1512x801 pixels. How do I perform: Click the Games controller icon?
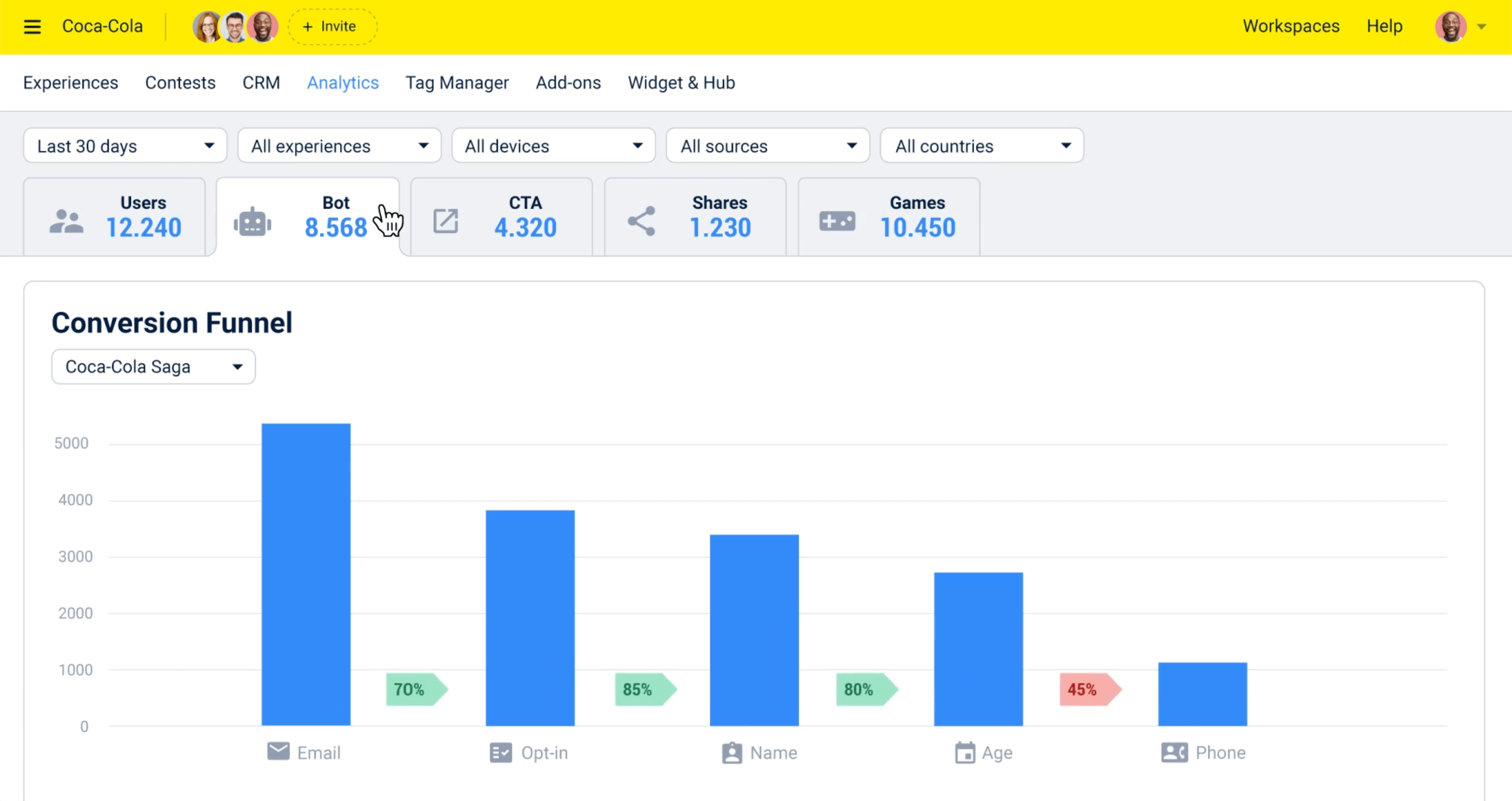tap(837, 221)
